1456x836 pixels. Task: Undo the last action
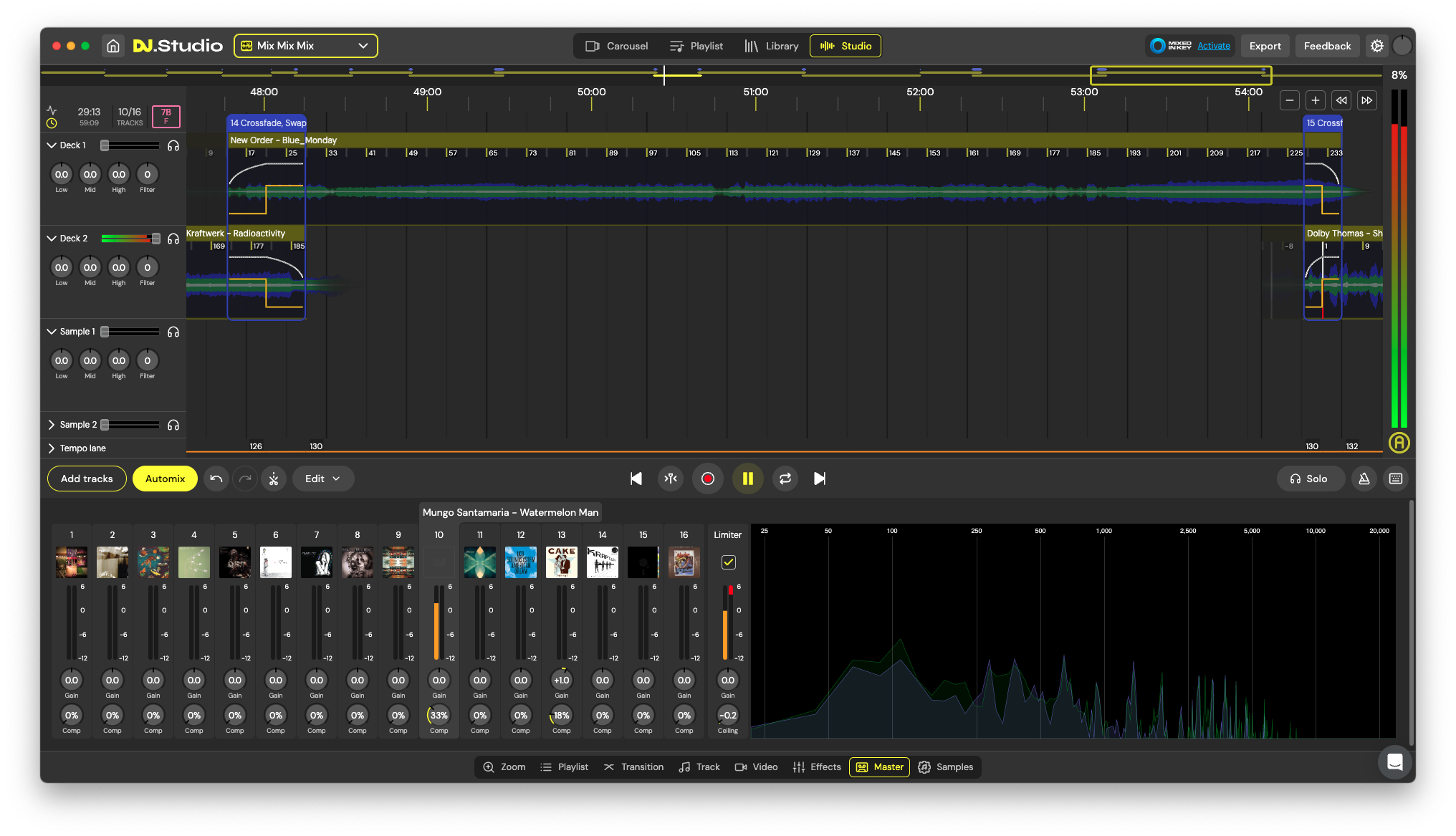pyautogui.click(x=216, y=479)
